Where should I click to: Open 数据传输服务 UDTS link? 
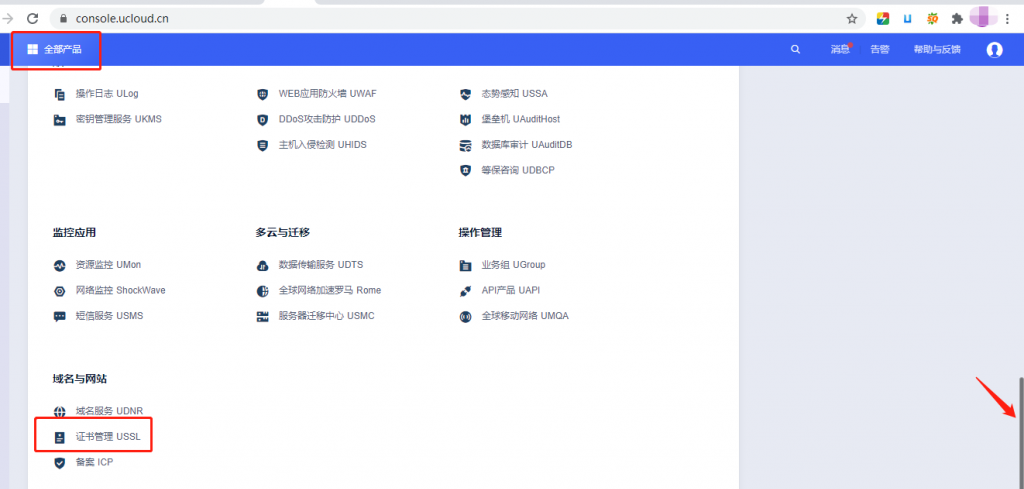tap(321, 264)
